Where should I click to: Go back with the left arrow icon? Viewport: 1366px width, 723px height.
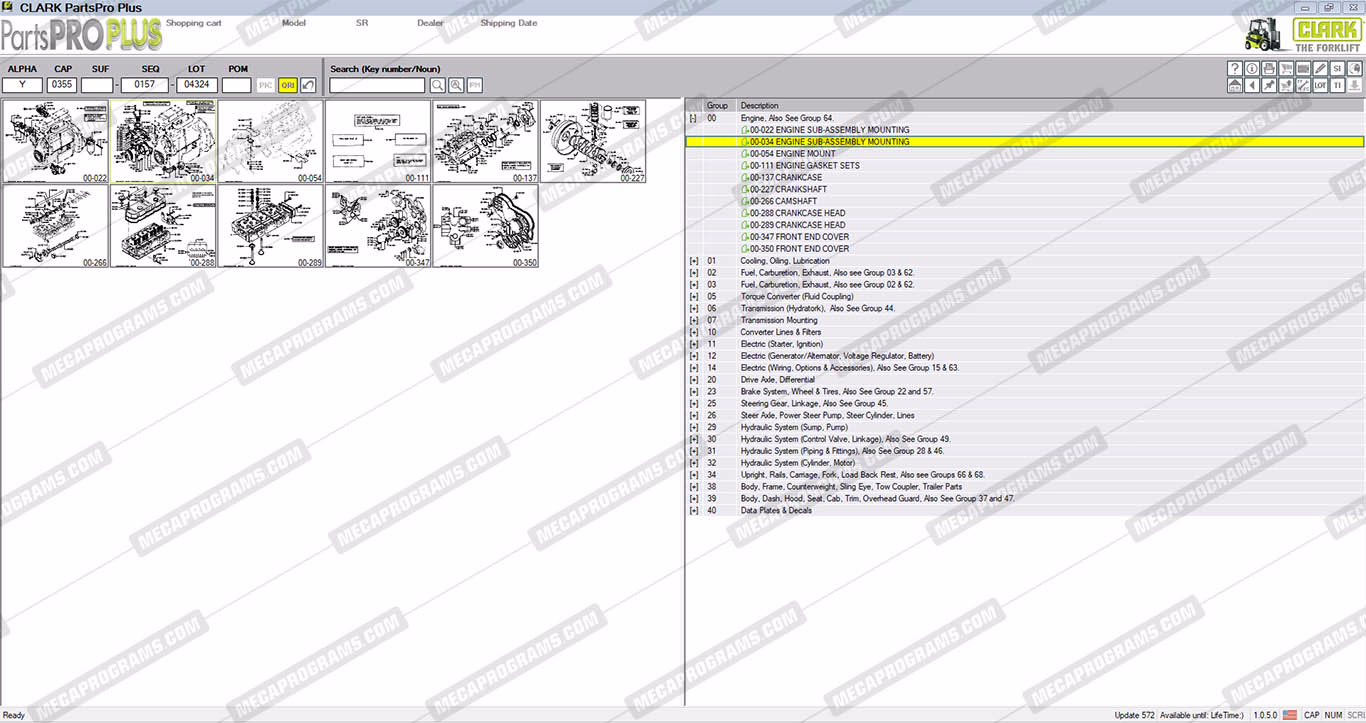coord(1252,85)
